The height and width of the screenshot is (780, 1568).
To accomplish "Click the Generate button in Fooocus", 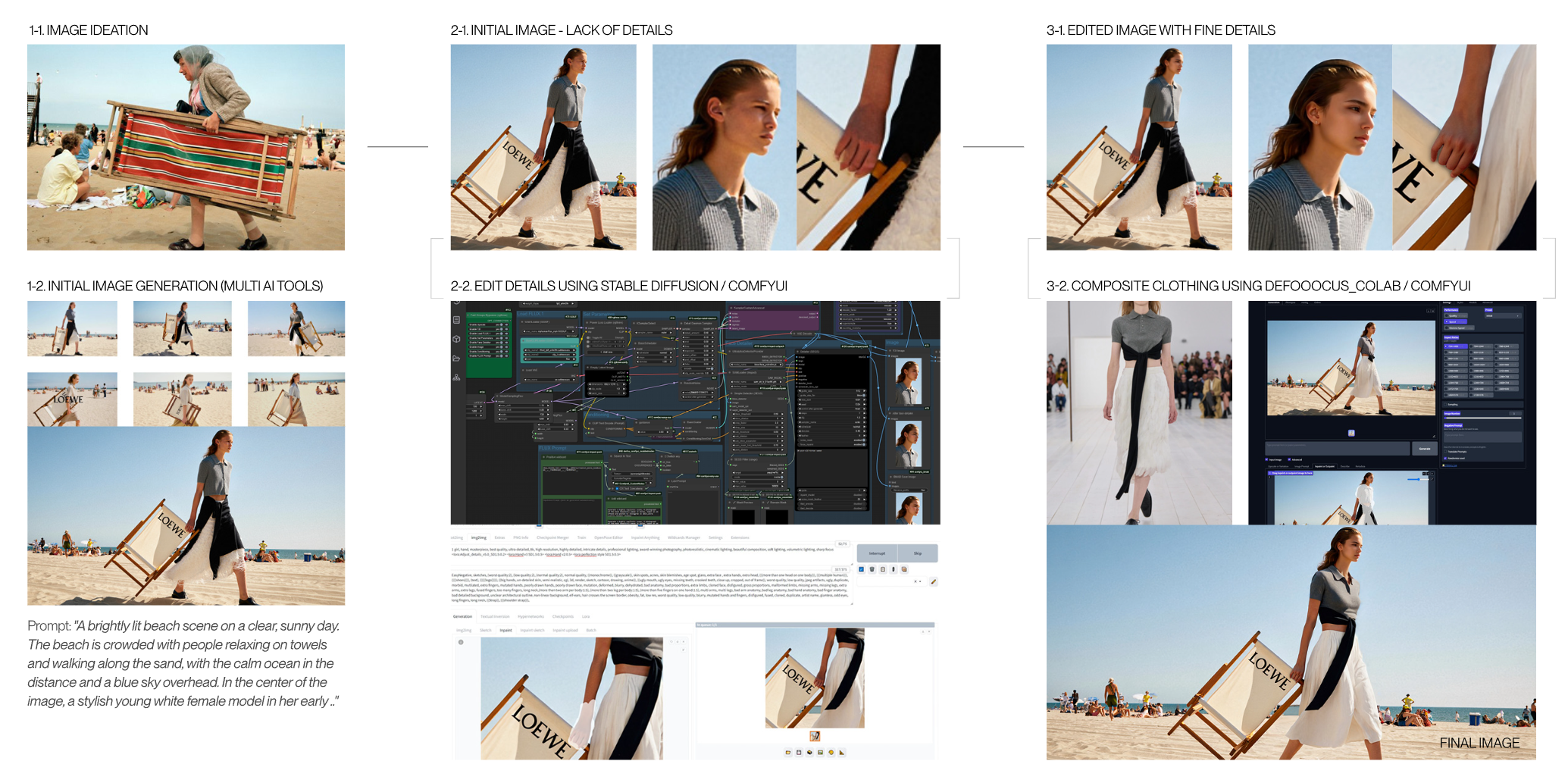I will 1425,449.
